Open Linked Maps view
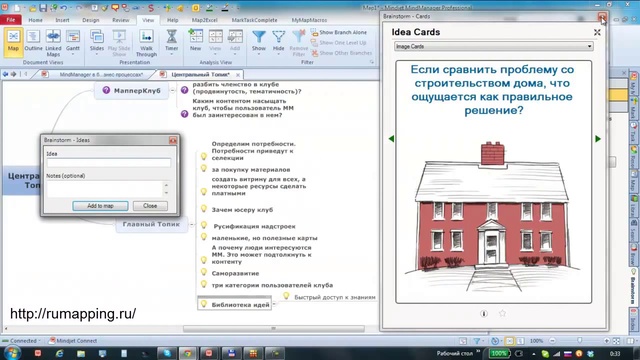The height and width of the screenshot is (360, 640). click(53, 43)
